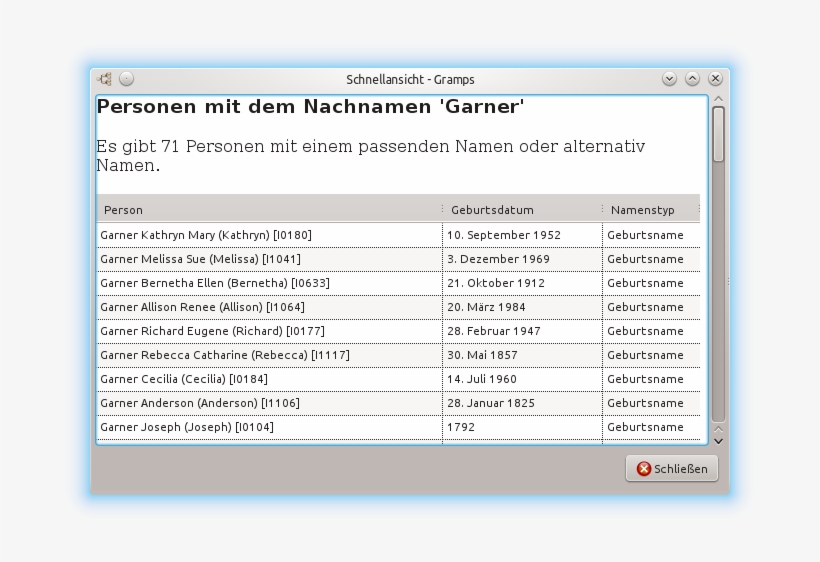Click the vertical scrollbar thumb
Viewport: 820px width, 562px height.
tap(719, 134)
